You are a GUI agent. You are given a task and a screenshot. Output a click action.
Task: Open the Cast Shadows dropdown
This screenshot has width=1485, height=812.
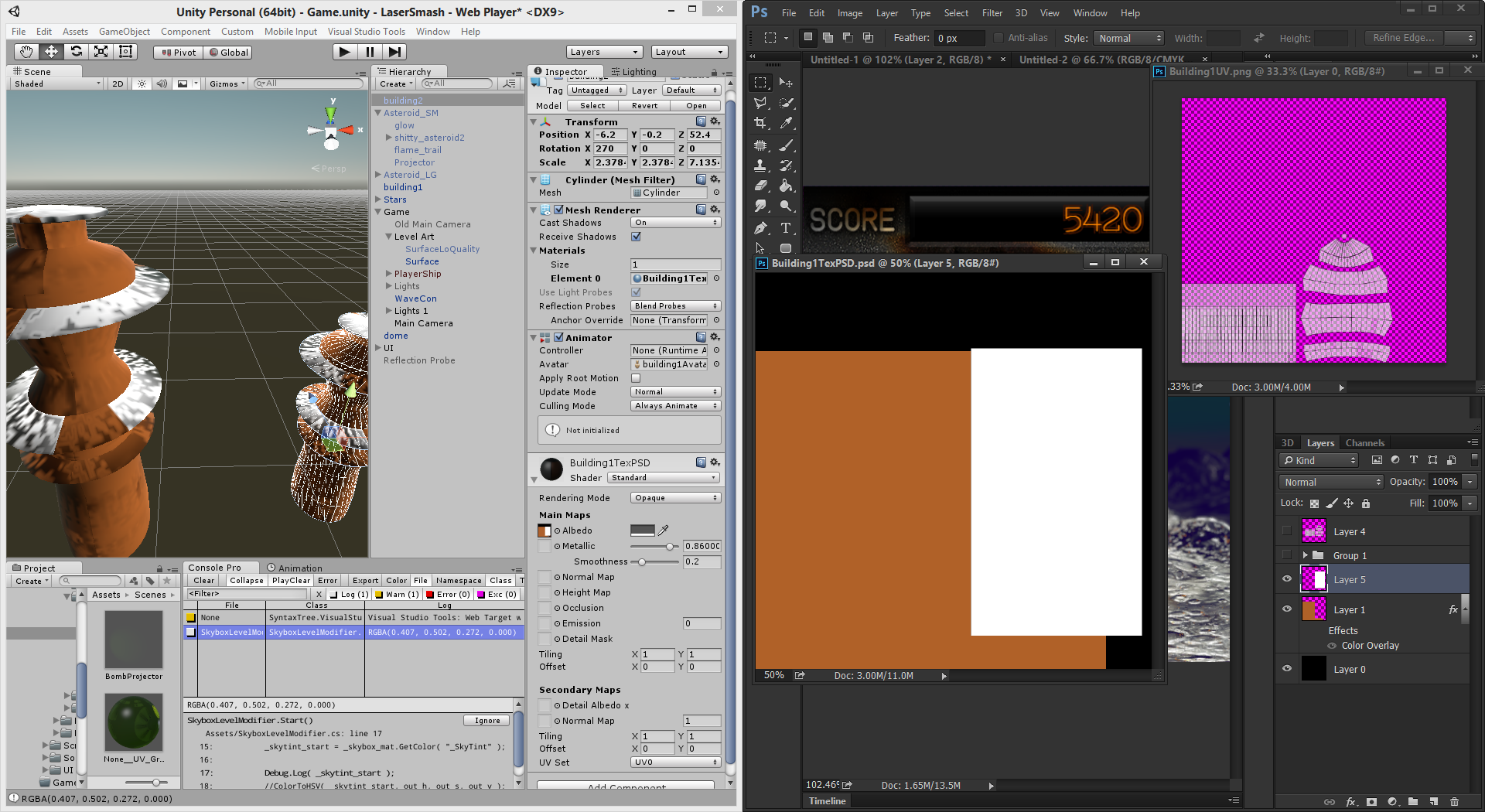674,223
